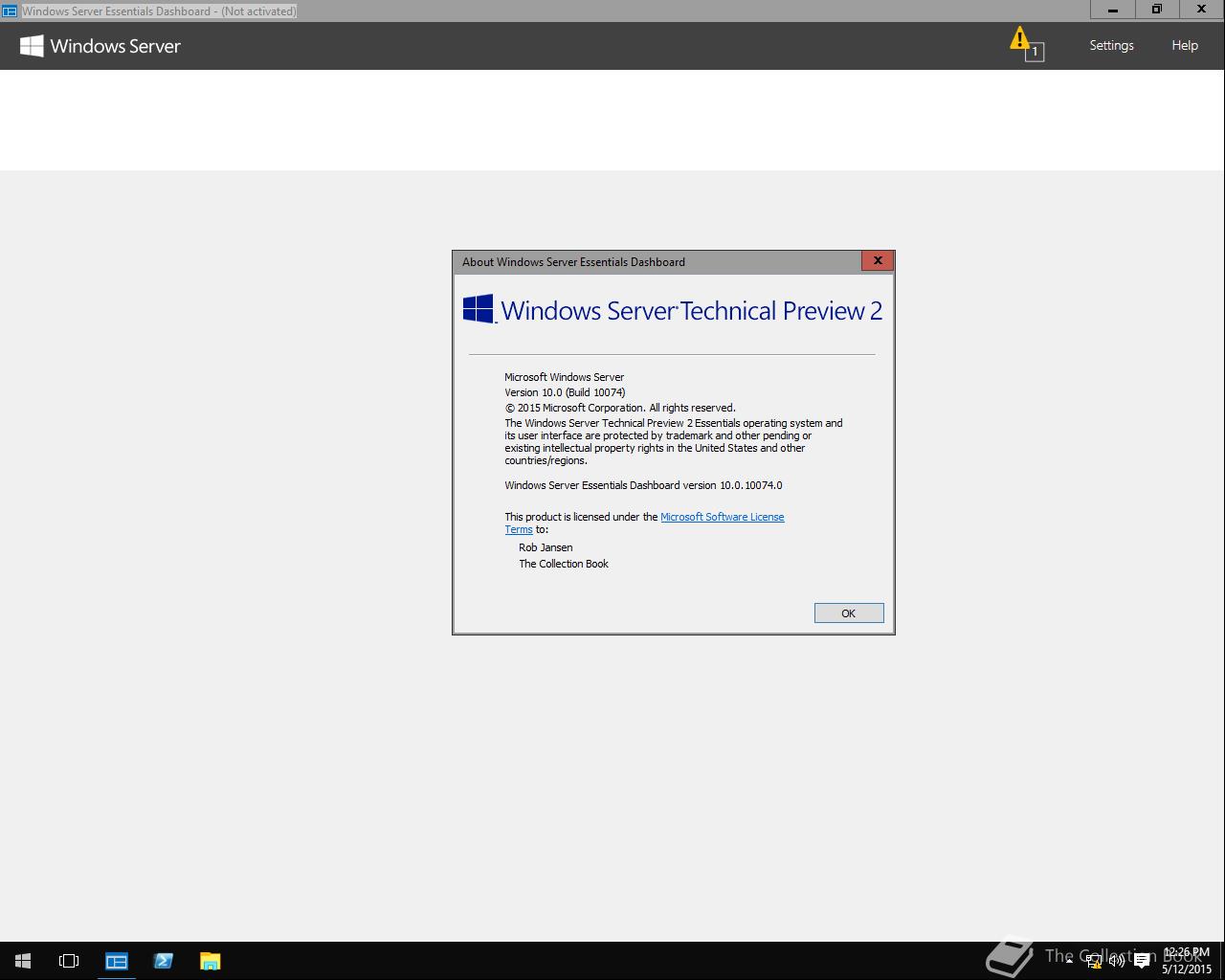Open the alert warning icon with count 1

point(1026,44)
